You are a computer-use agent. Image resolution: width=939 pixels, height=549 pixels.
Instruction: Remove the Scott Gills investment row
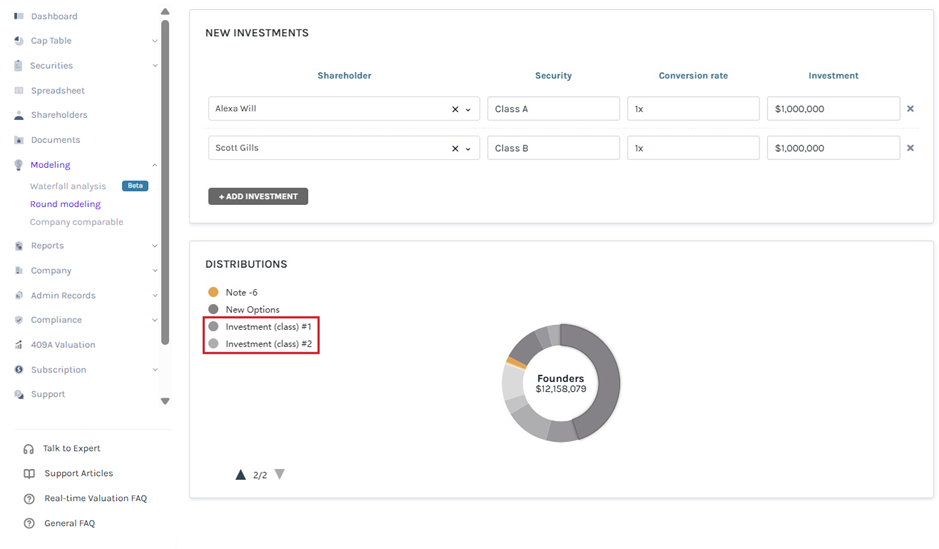click(910, 148)
